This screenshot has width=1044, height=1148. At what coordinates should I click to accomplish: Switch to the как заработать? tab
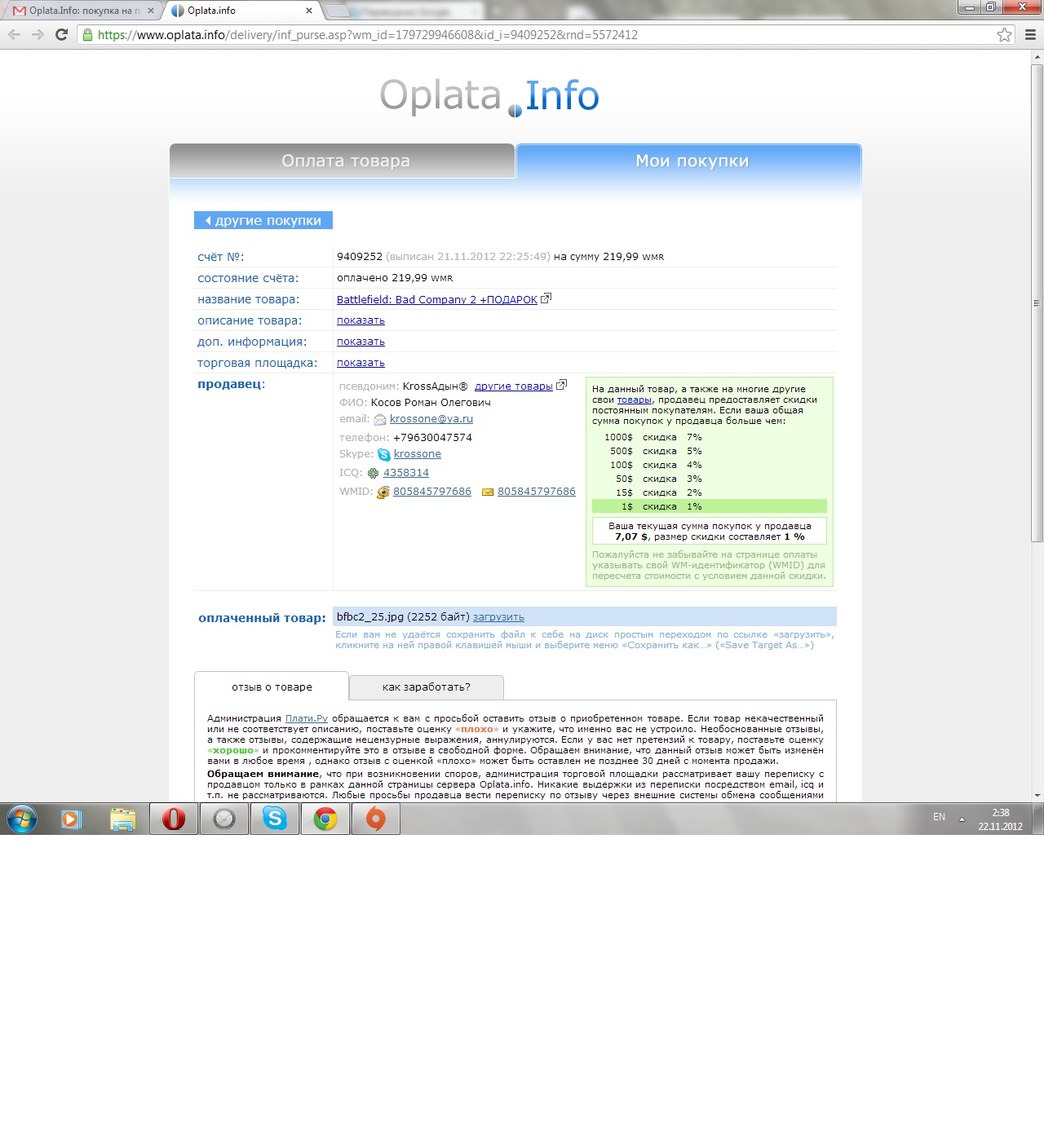point(427,687)
